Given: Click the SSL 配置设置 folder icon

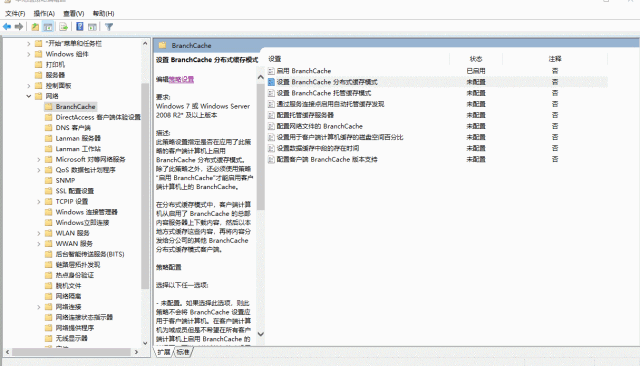Looking at the screenshot, I should coord(49,191).
